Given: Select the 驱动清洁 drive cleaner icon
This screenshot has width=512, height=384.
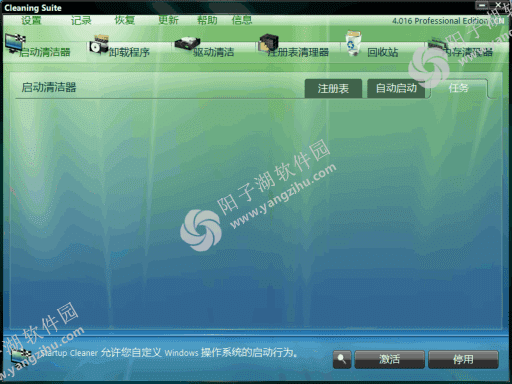Looking at the screenshot, I should click(187, 45).
